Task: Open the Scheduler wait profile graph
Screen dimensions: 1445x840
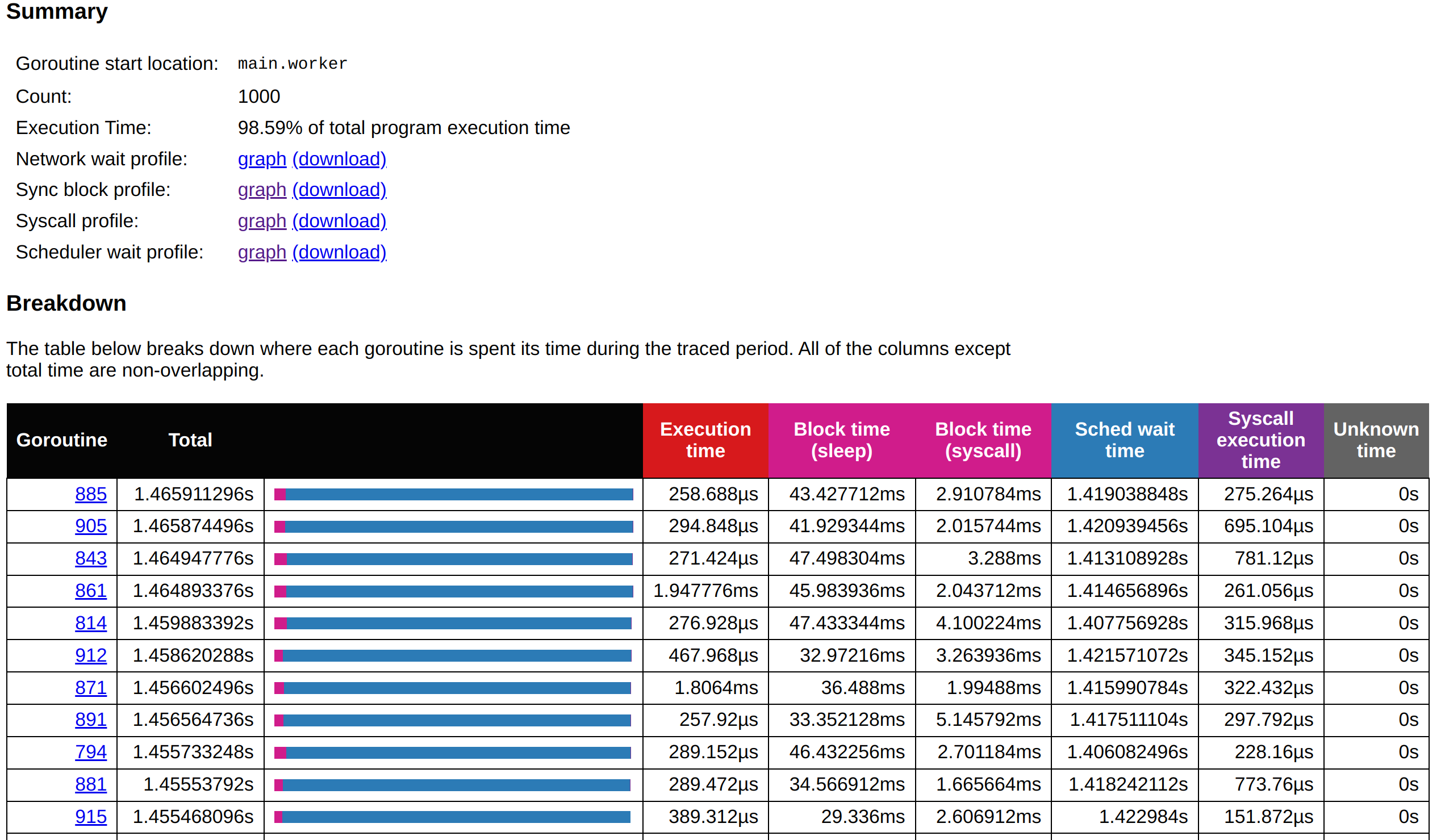Action: (261, 252)
